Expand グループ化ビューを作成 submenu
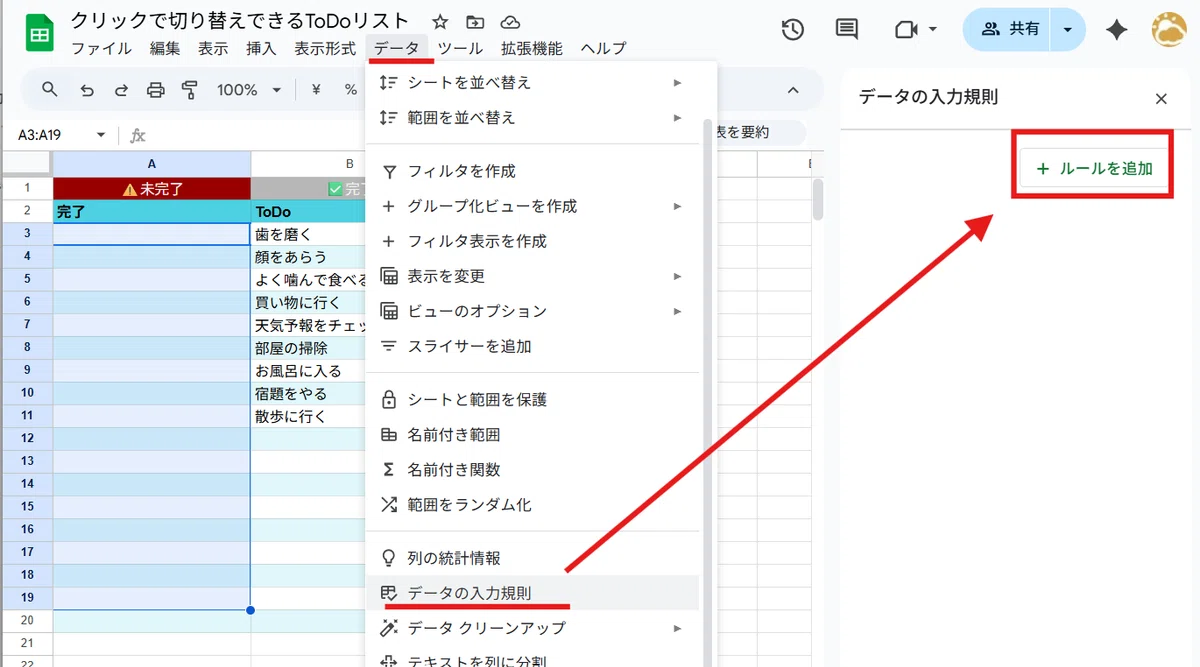Screen dimensions: 1200x667 click(677, 206)
